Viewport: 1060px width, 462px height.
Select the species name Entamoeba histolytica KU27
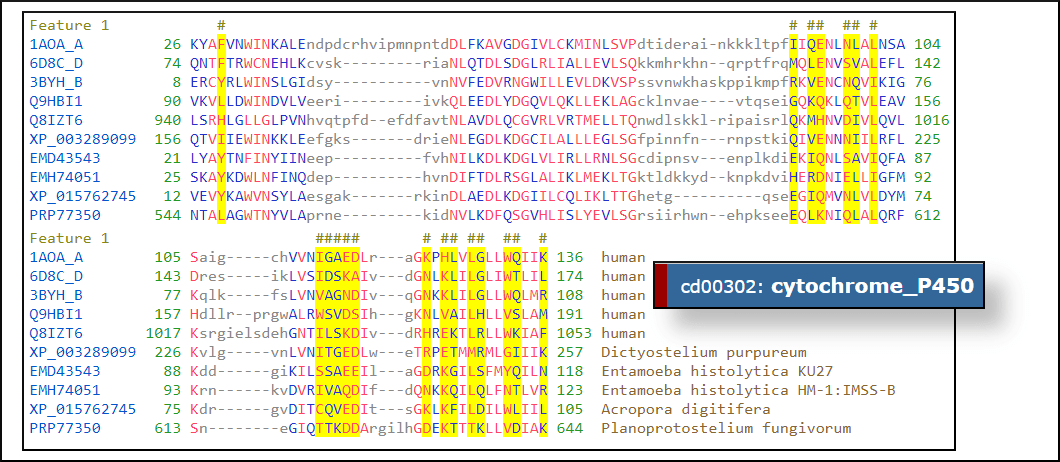click(717, 371)
